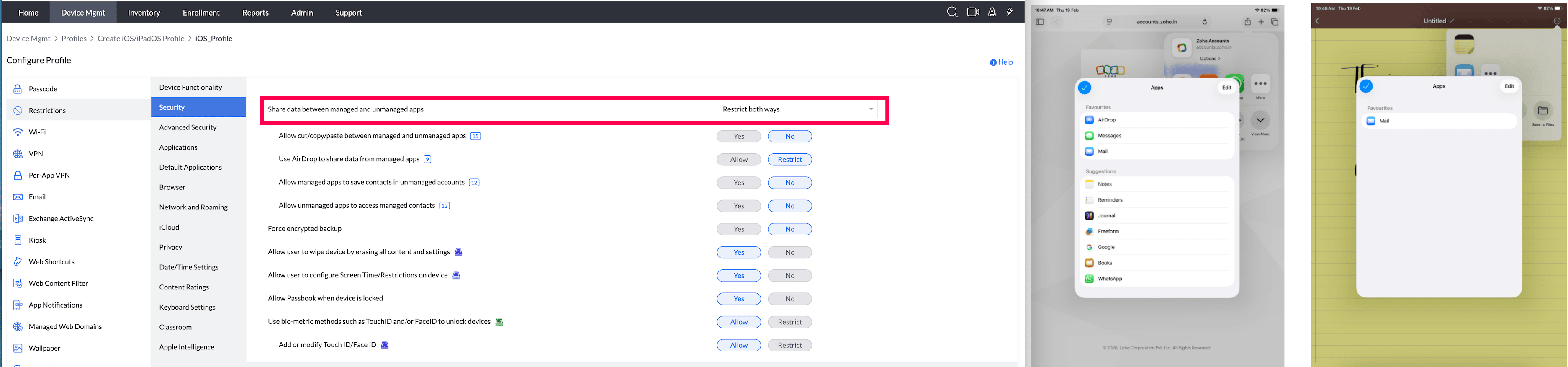Open the Apple Intelligence restrictions category
This screenshot has width=1568, height=367.
[x=198, y=347]
